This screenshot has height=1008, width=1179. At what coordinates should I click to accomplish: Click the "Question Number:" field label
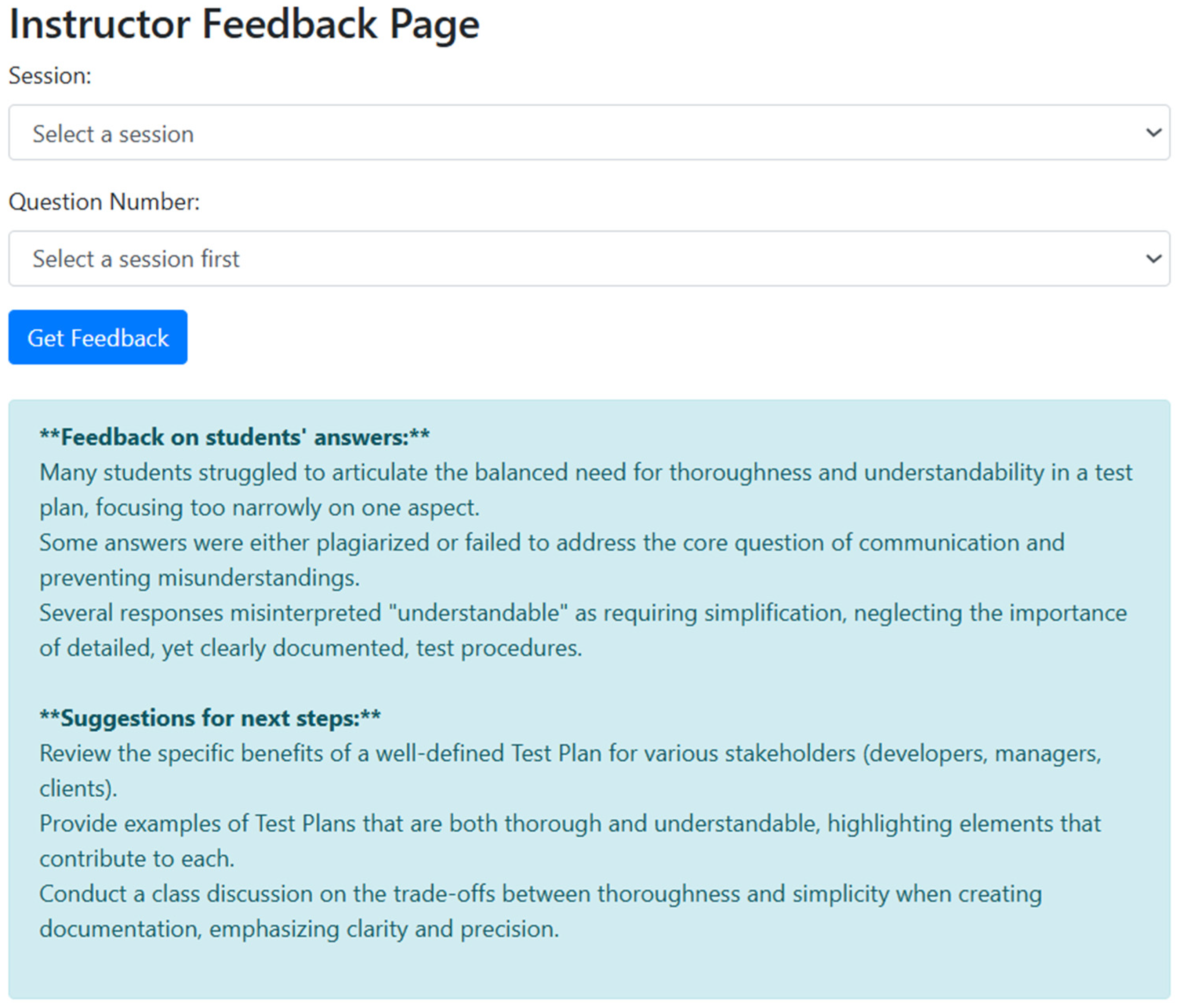pos(104,202)
